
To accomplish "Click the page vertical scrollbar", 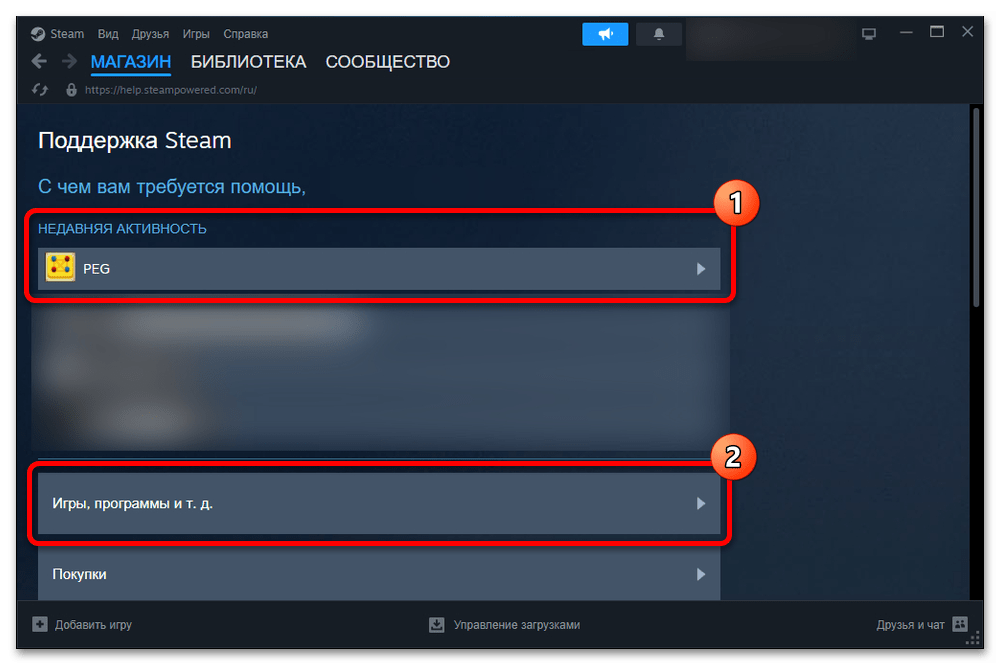I will [976, 208].
